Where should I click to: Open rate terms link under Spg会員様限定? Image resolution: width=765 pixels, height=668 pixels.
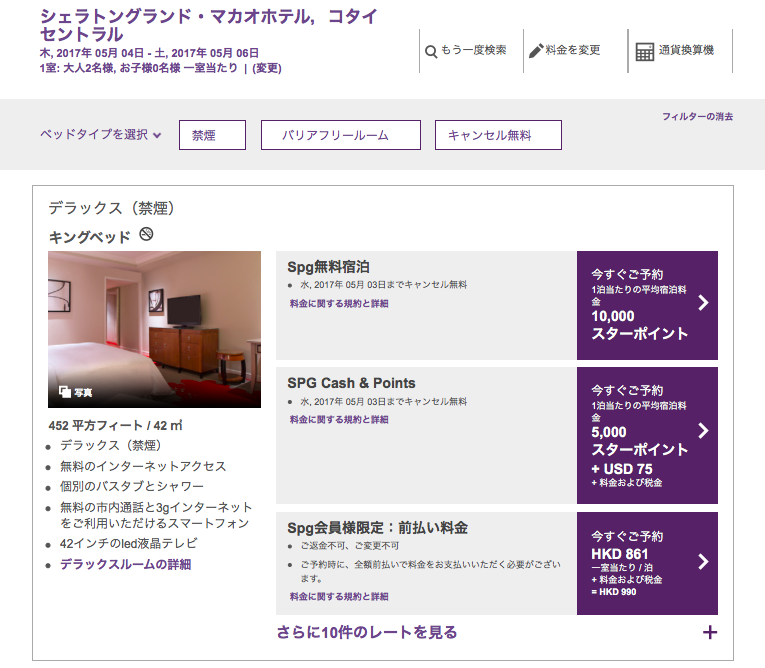(x=339, y=596)
